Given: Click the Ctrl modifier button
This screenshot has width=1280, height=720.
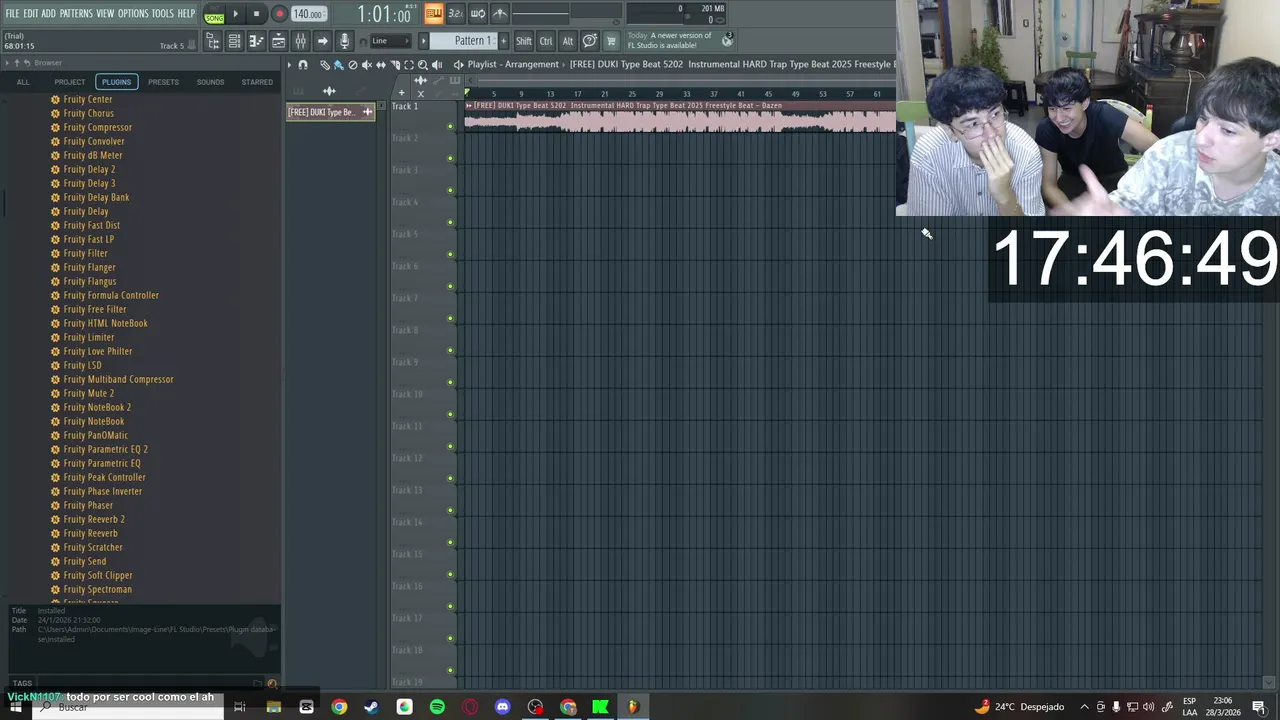Looking at the screenshot, I should click(x=546, y=41).
